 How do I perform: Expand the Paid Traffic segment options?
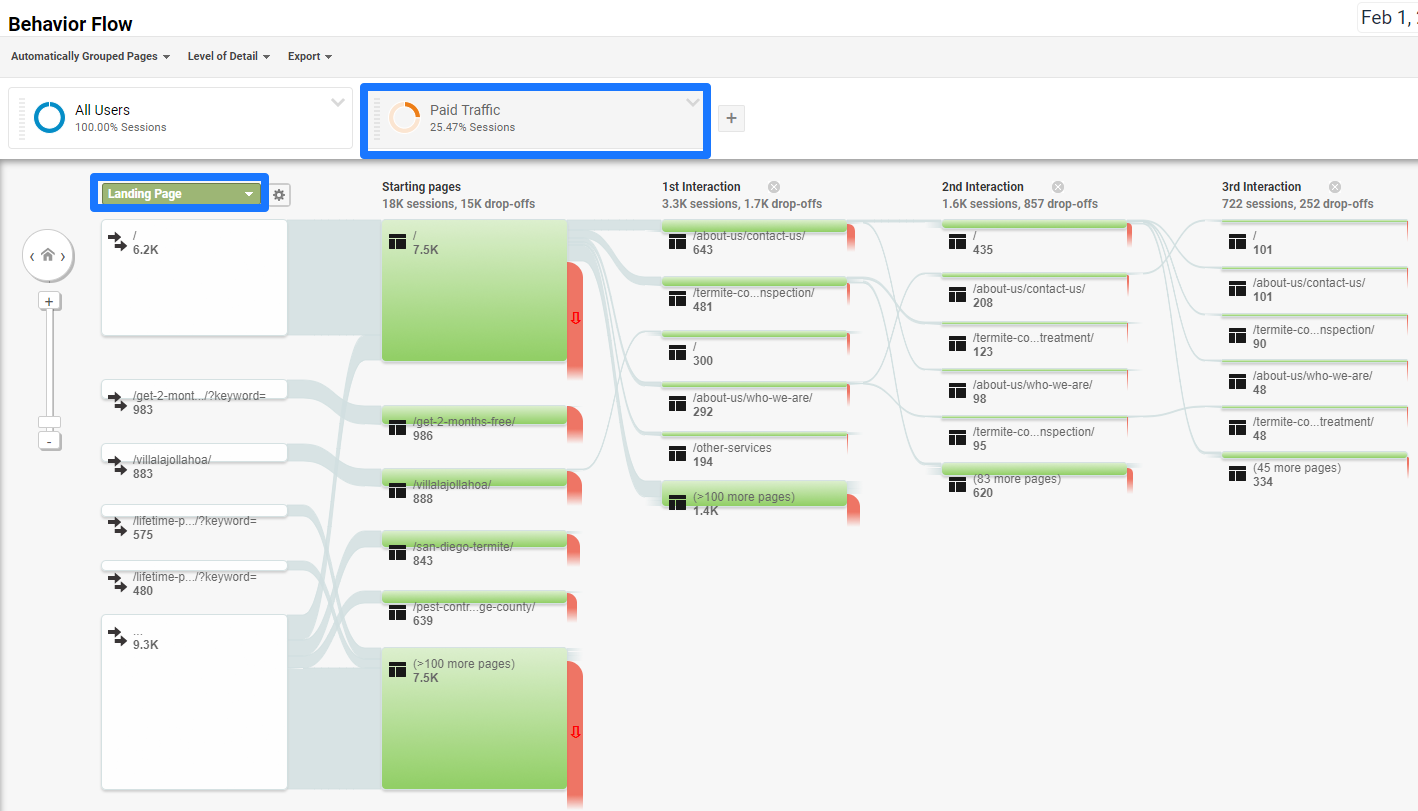click(692, 103)
